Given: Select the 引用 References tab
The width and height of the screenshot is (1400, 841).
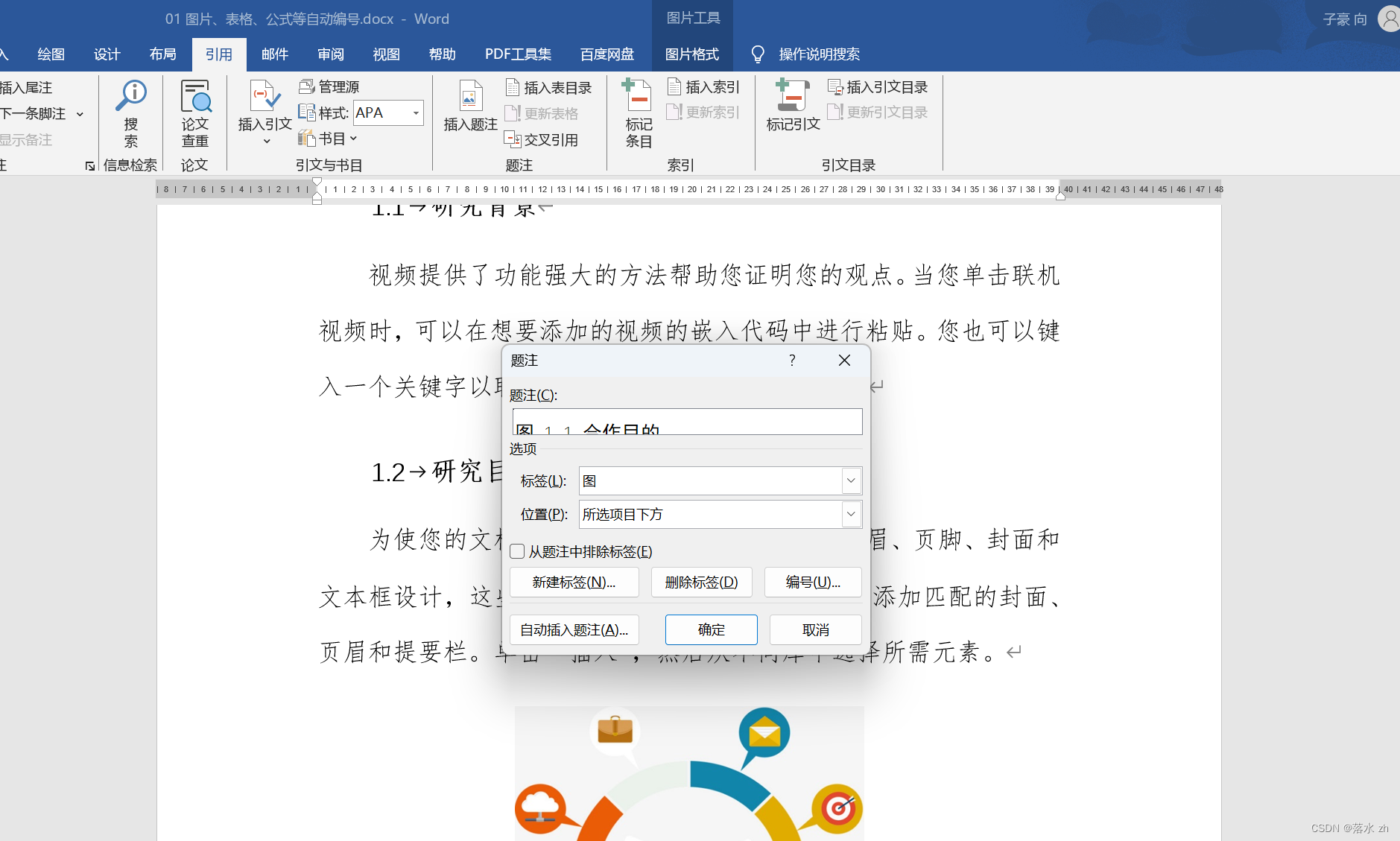Looking at the screenshot, I should click(x=219, y=54).
